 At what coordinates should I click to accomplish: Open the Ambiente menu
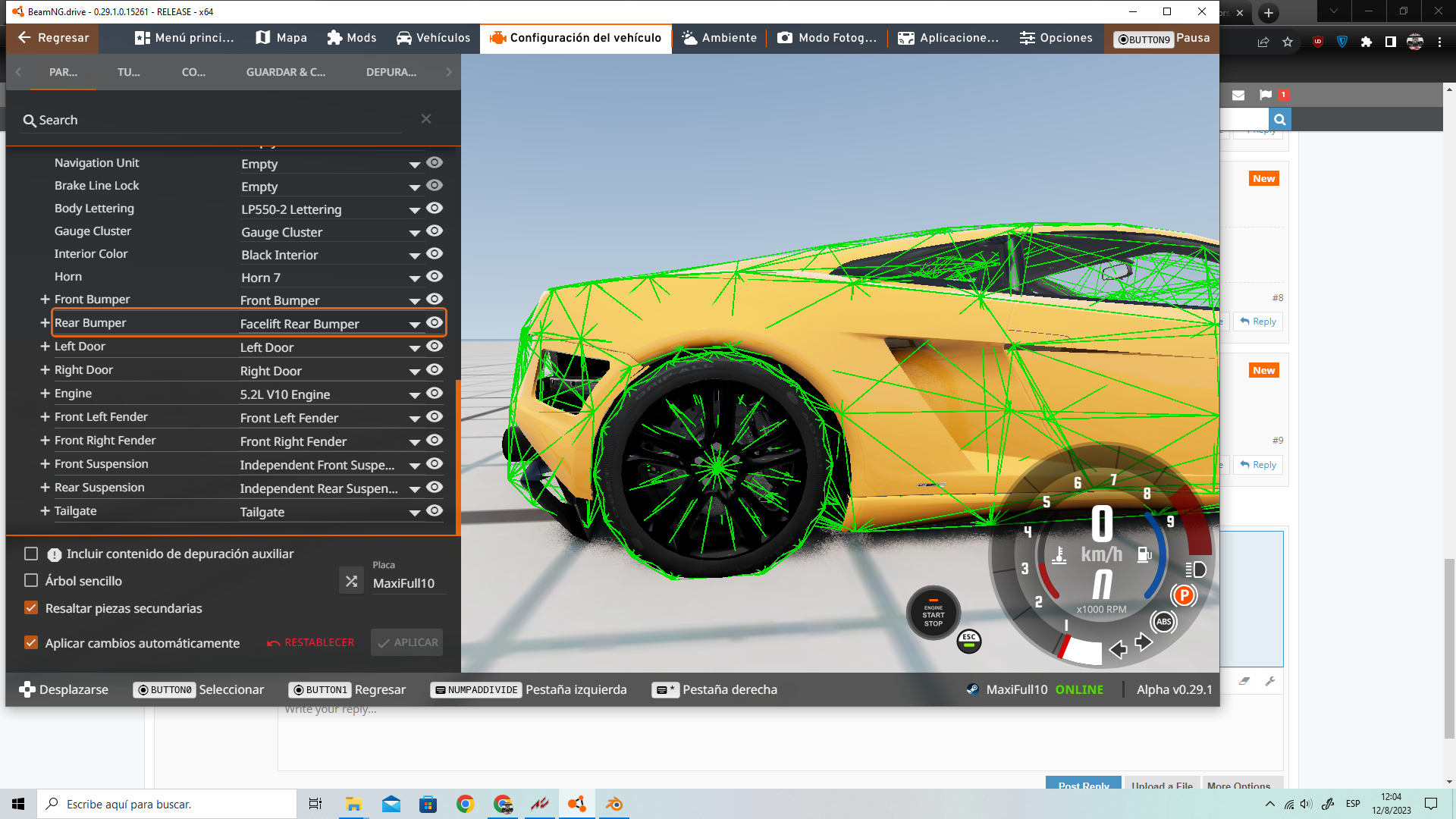coord(720,38)
